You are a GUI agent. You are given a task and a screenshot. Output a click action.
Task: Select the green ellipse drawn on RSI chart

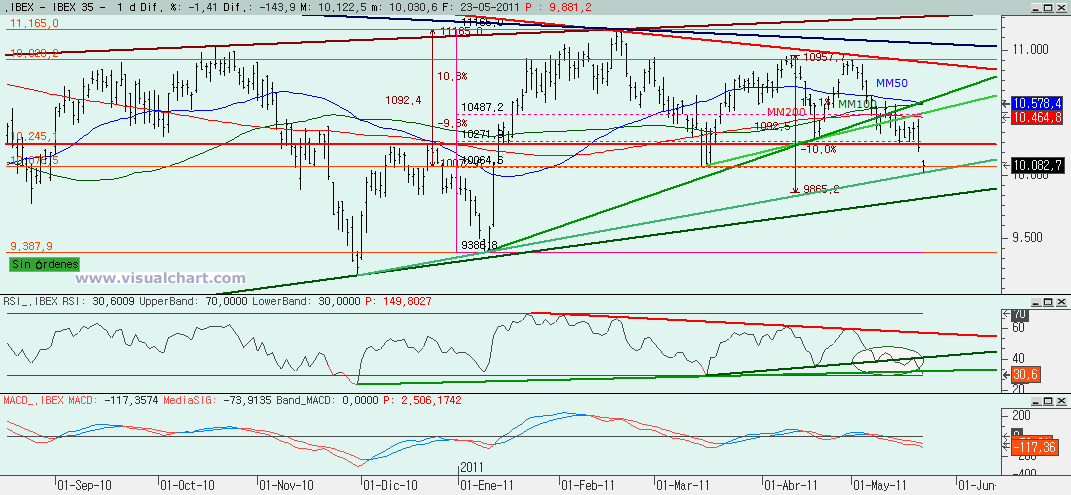[x=888, y=359]
